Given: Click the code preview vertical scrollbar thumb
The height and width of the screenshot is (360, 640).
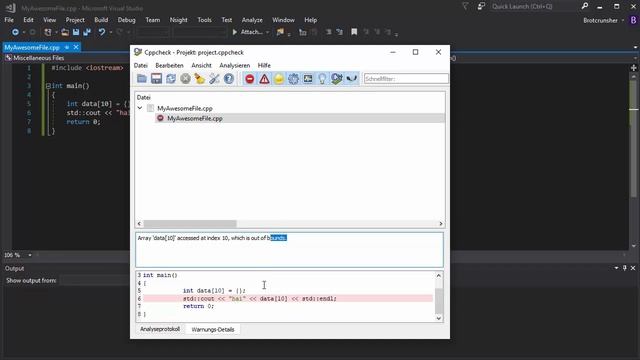Looking at the screenshot, I should [439, 300].
